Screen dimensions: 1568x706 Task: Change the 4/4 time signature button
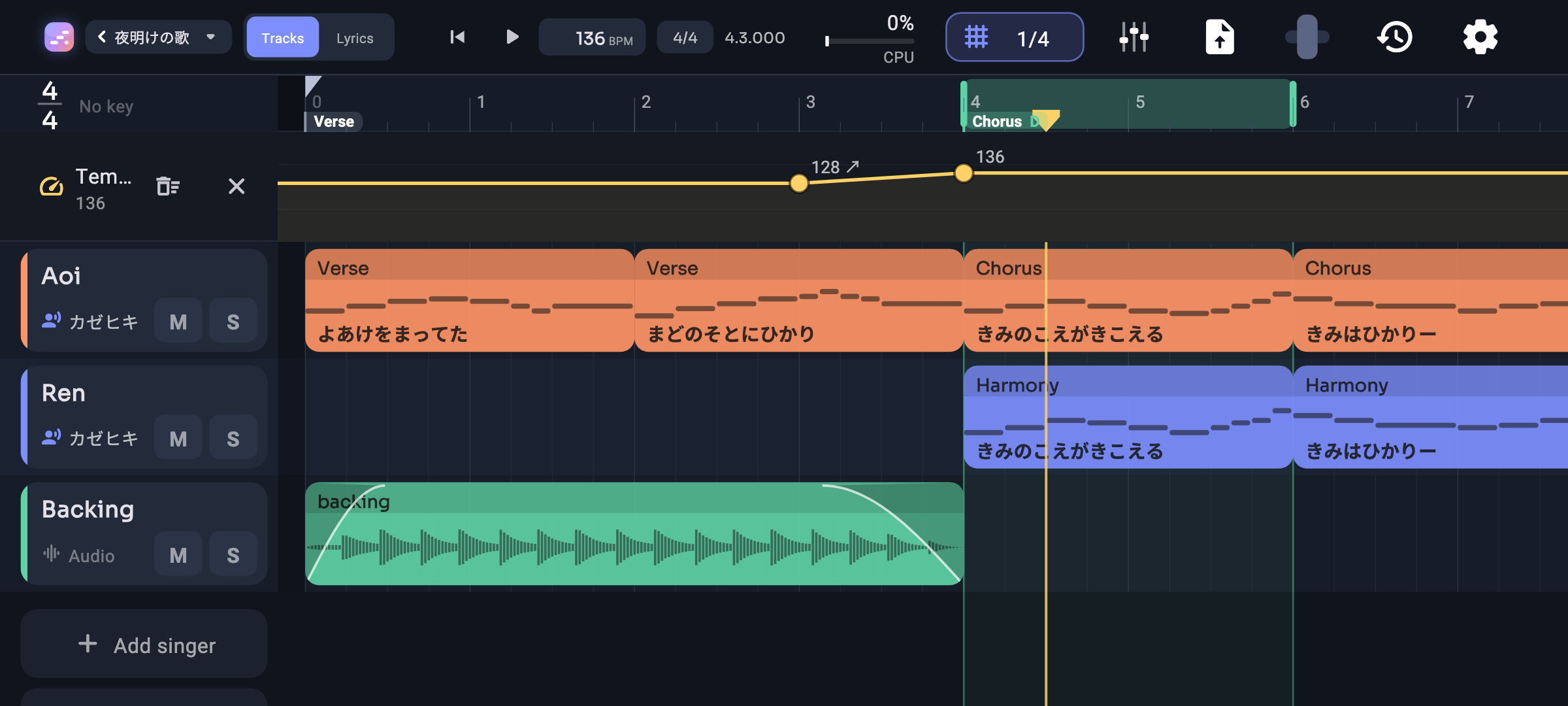pyautogui.click(x=685, y=38)
